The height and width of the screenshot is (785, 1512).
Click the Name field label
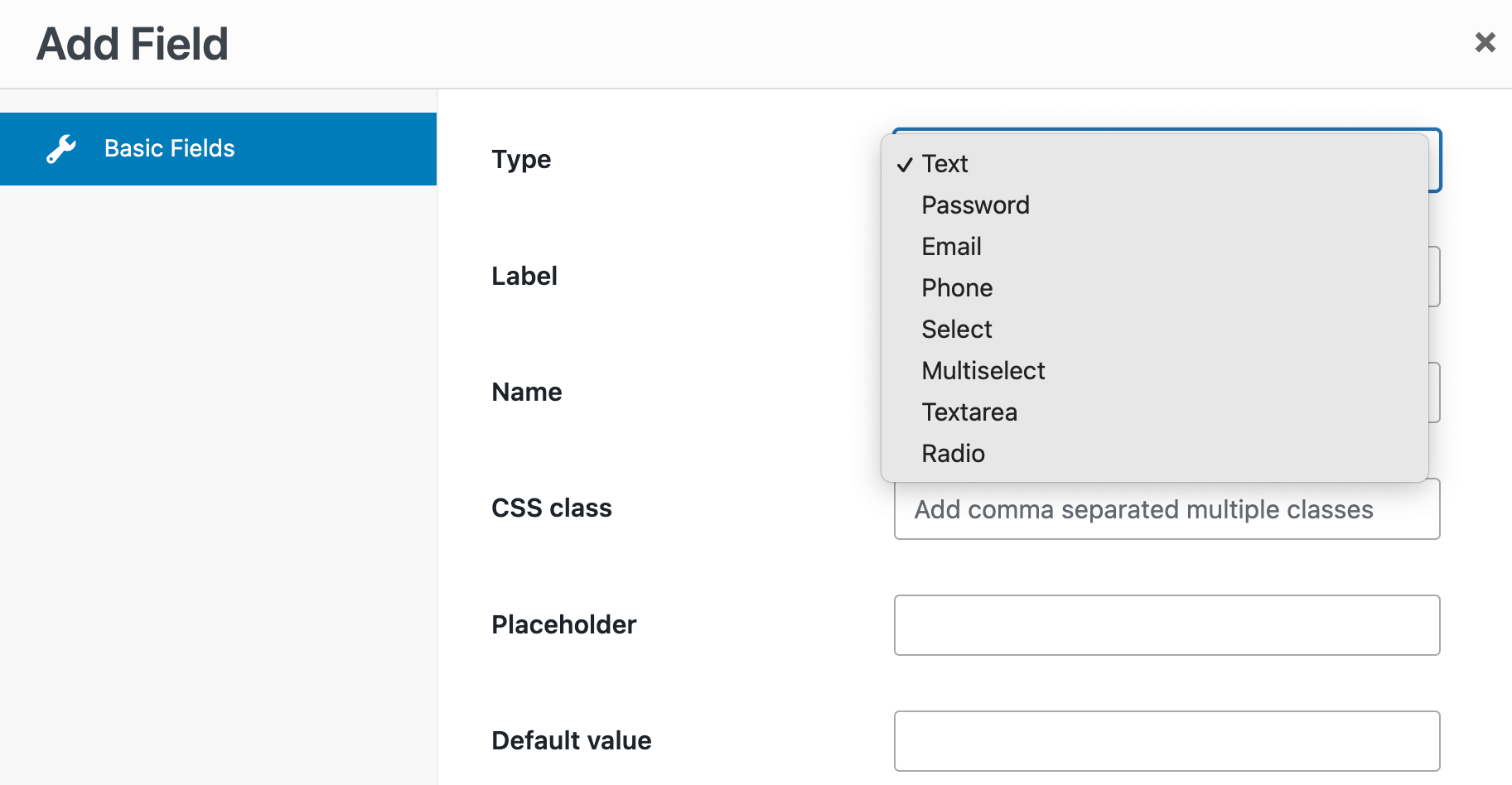(x=526, y=392)
